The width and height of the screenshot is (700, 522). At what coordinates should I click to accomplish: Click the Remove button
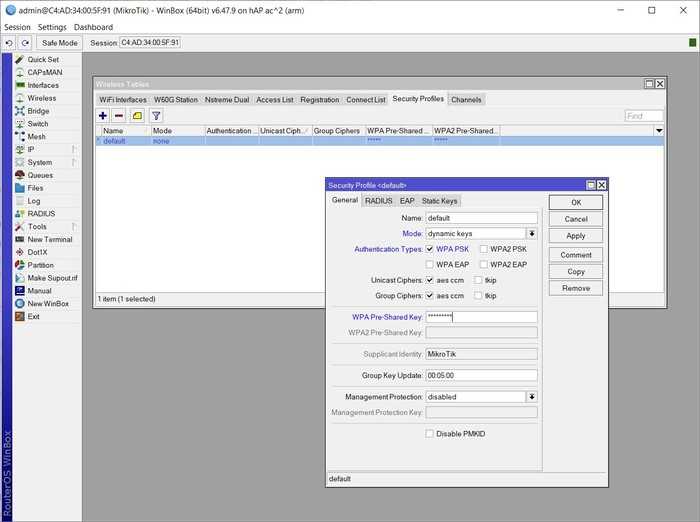(576, 288)
